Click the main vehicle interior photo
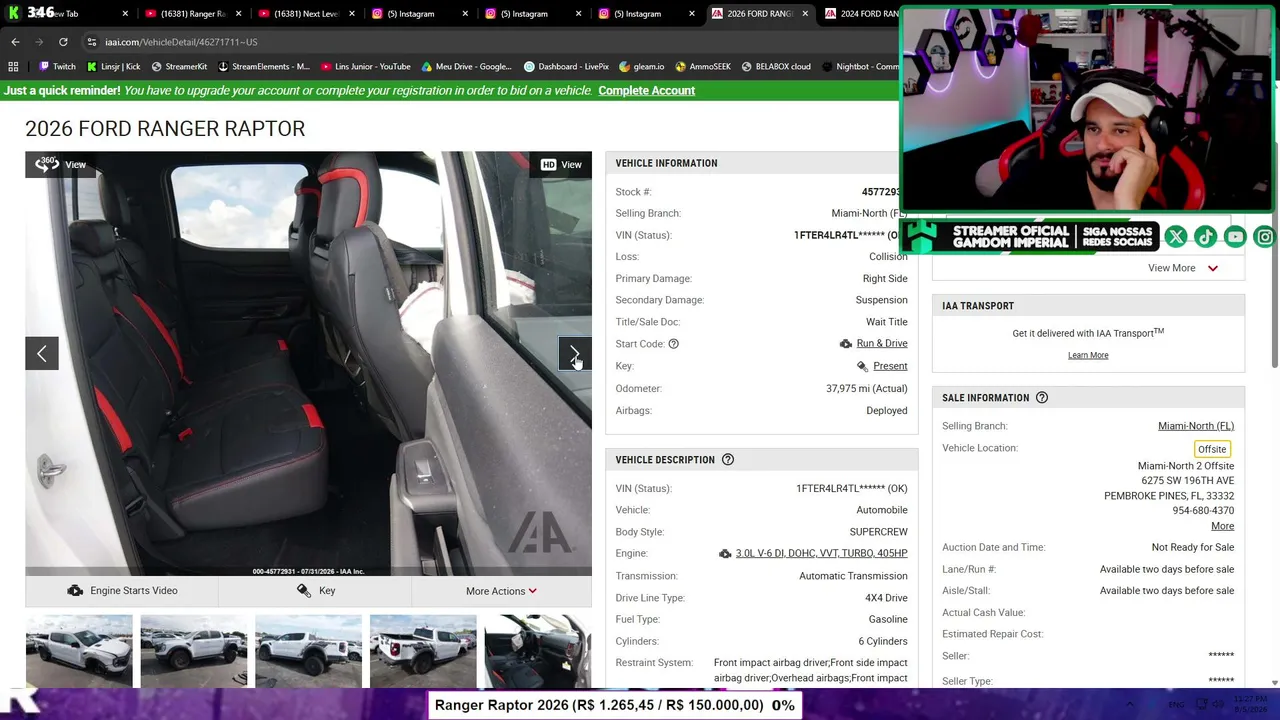The image size is (1280, 720). pos(308,364)
